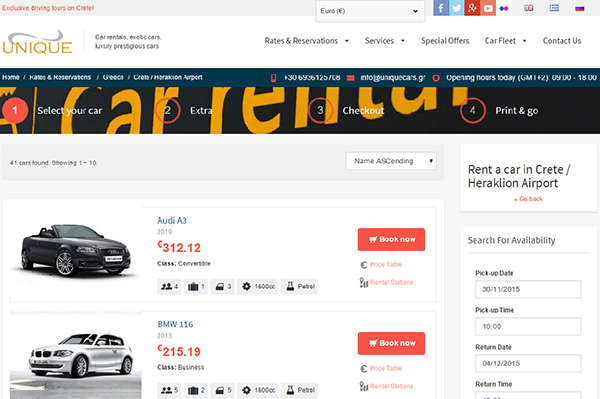Screen dimensions: 600x399
Task: Click the Go back link
Action: click(531, 199)
